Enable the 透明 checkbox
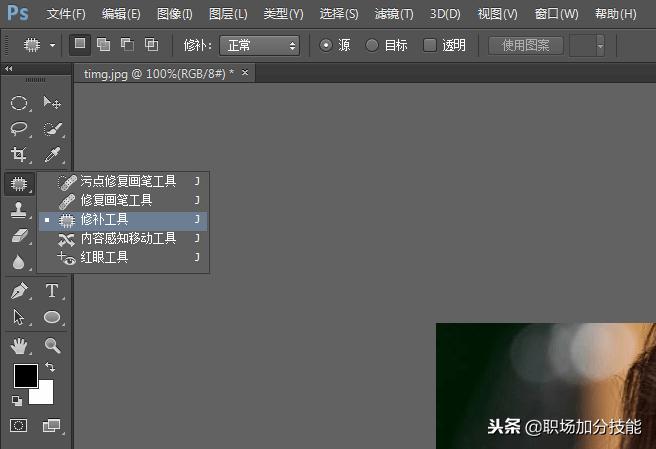The height and width of the screenshot is (449, 656). (x=430, y=45)
